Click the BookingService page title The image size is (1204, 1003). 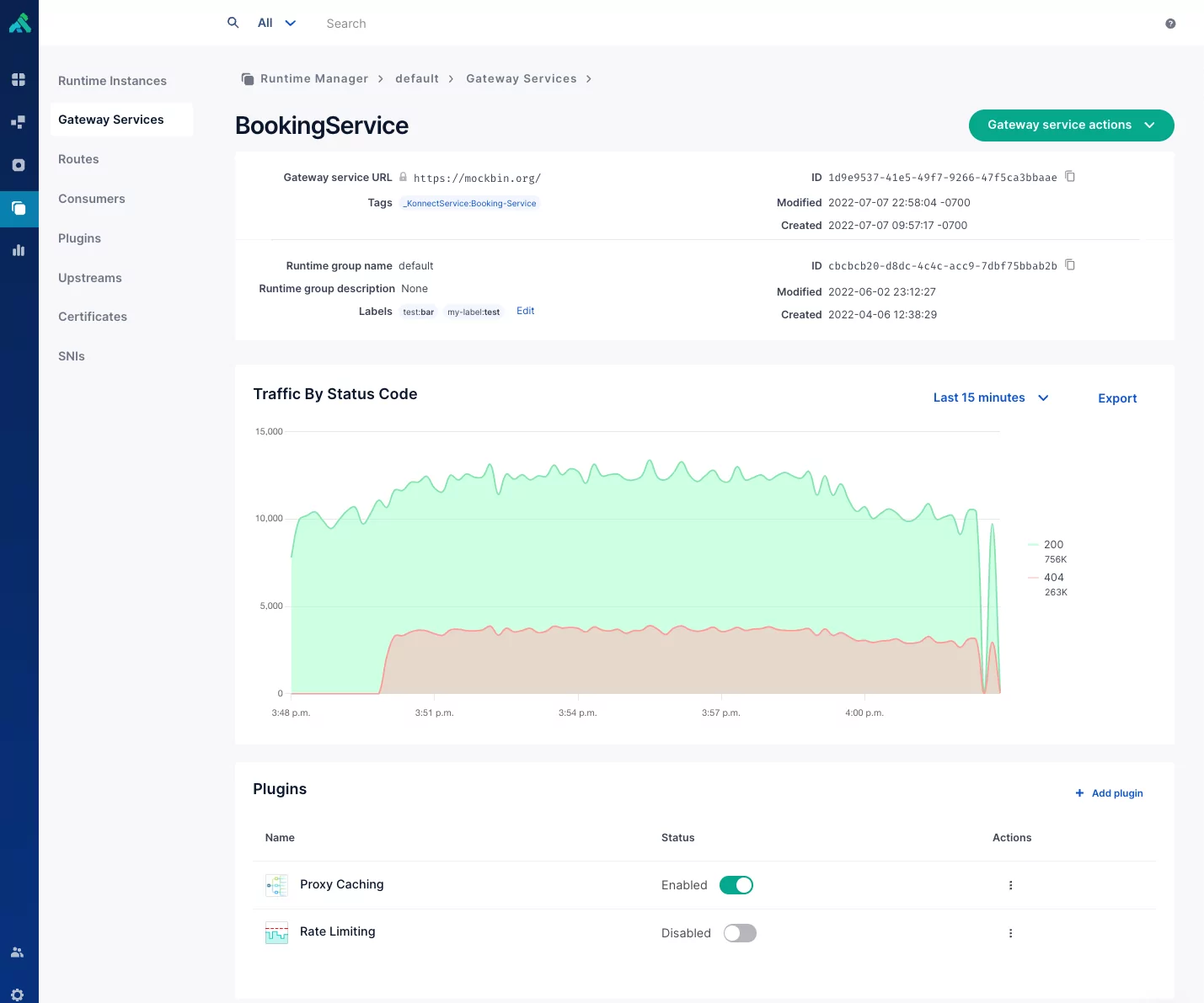click(322, 125)
